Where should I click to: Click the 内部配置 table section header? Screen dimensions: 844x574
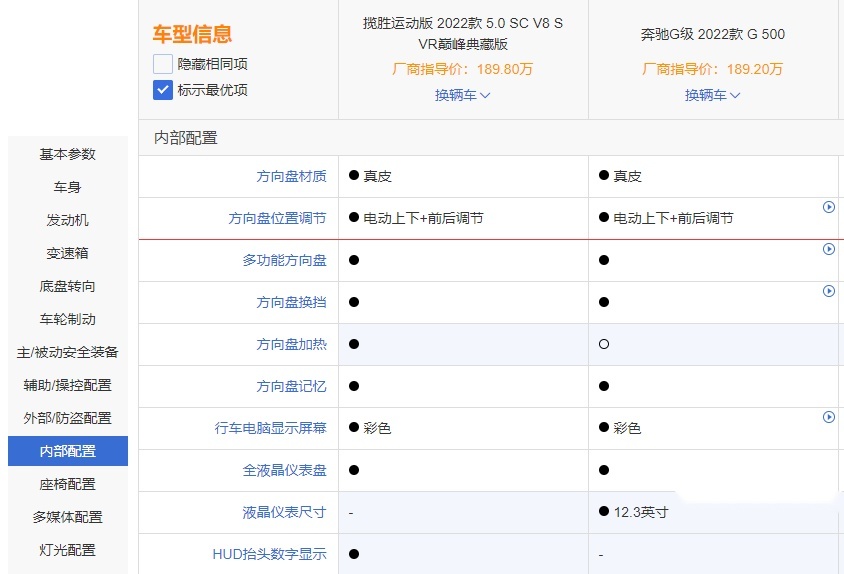pyautogui.click(x=186, y=138)
